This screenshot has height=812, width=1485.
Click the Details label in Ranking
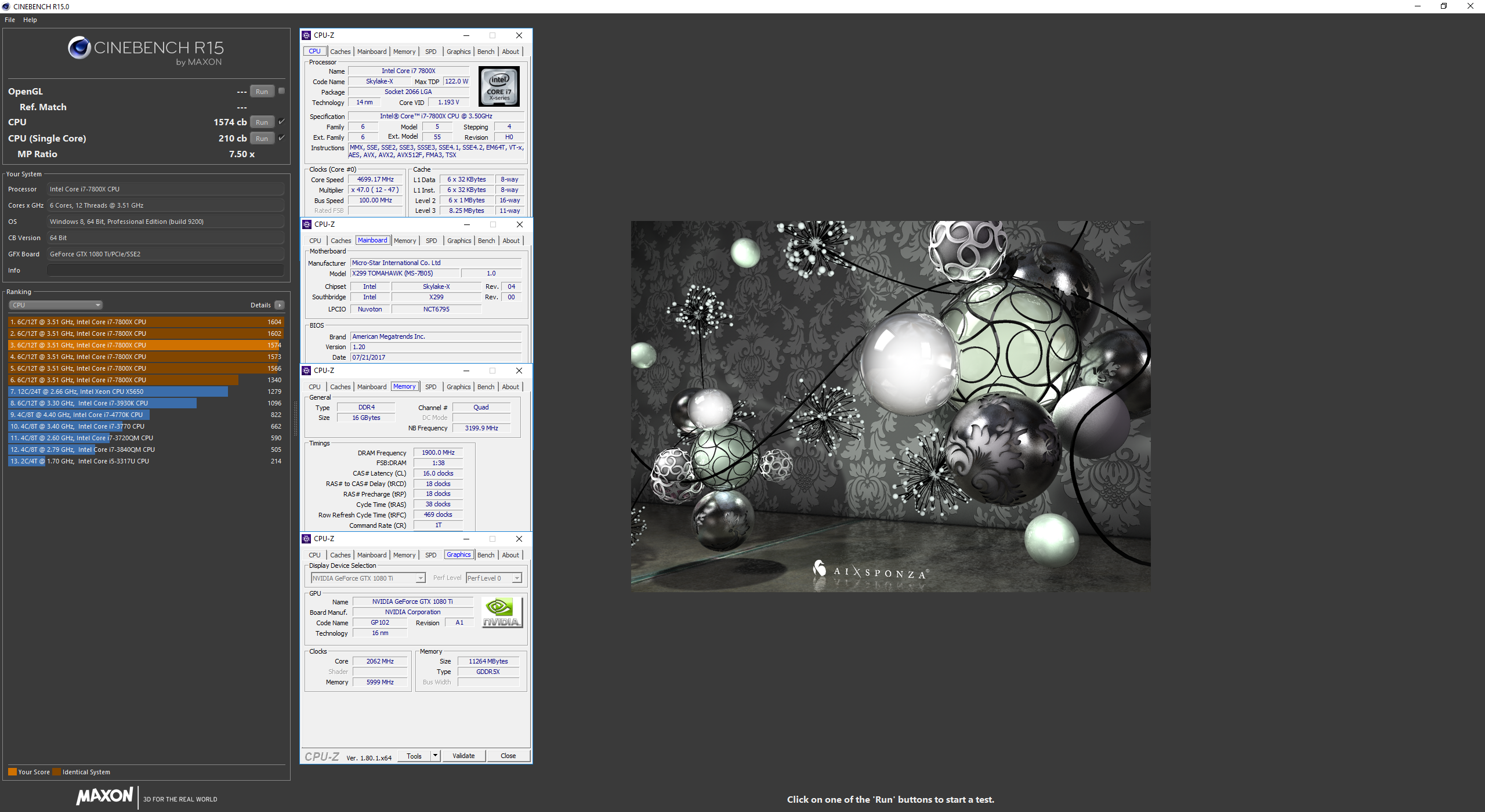[260, 305]
